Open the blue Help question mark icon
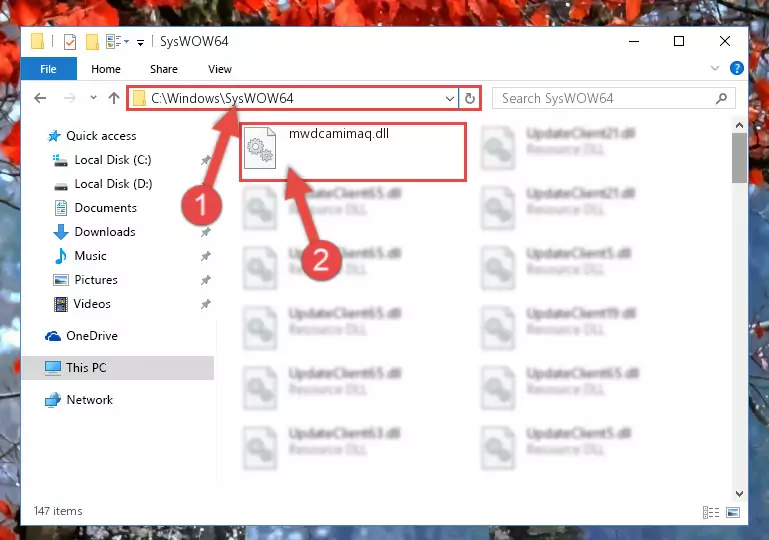This screenshot has width=769, height=540. 737,68
